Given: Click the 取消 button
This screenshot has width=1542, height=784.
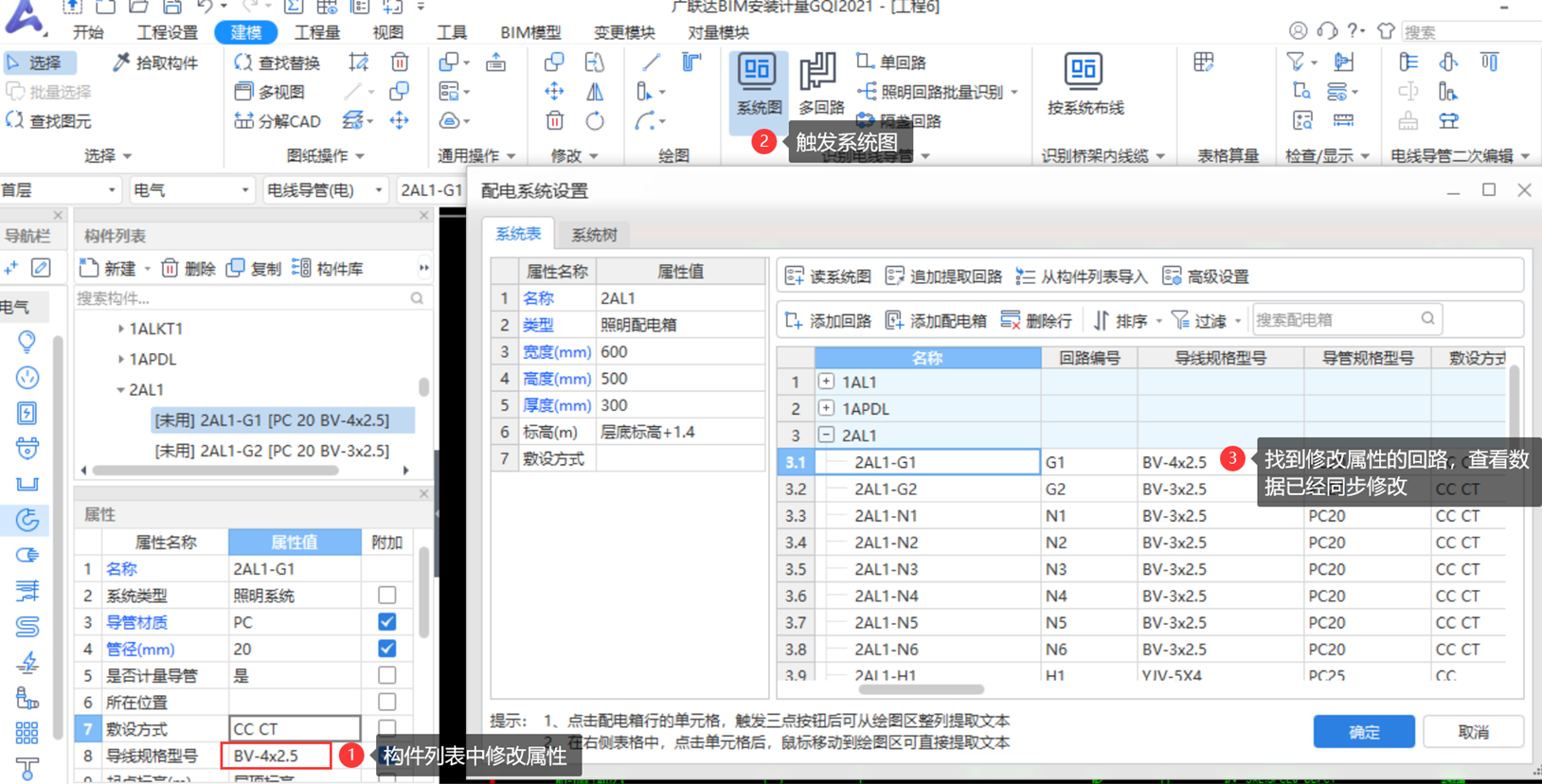Looking at the screenshot, I should tap(1473, 732).
